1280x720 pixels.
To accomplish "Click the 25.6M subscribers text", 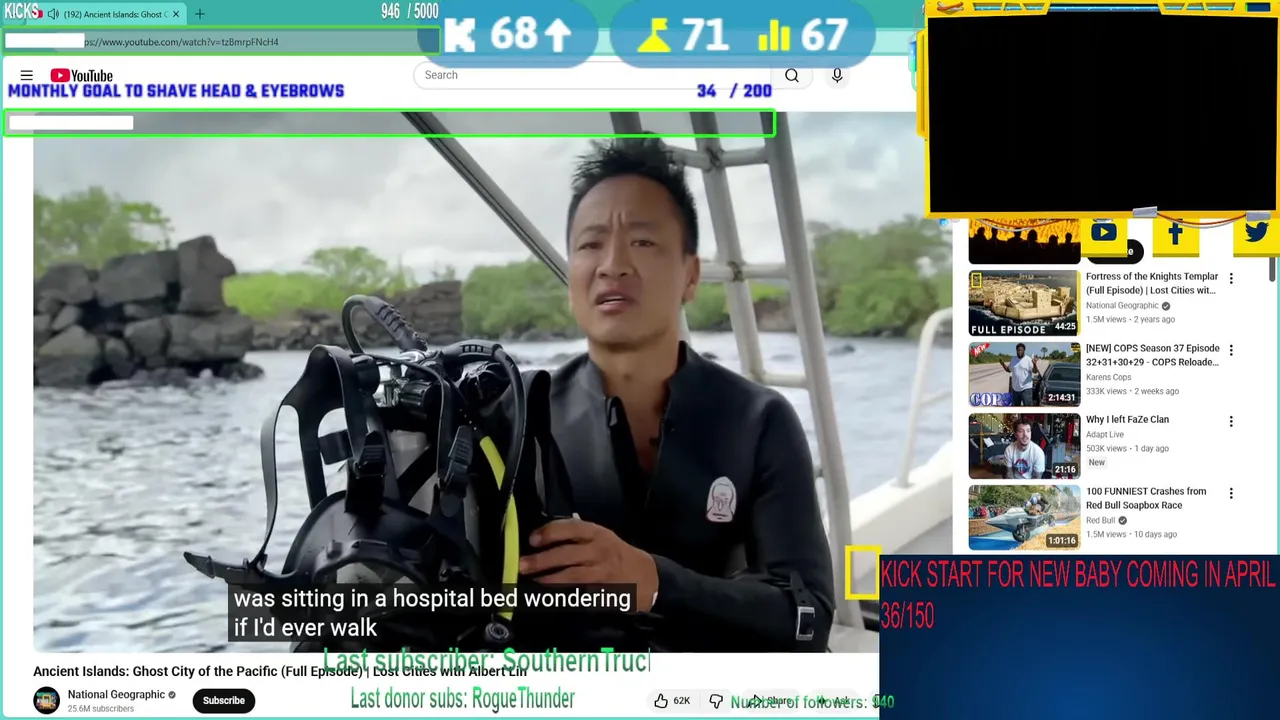I will (100, 709).
